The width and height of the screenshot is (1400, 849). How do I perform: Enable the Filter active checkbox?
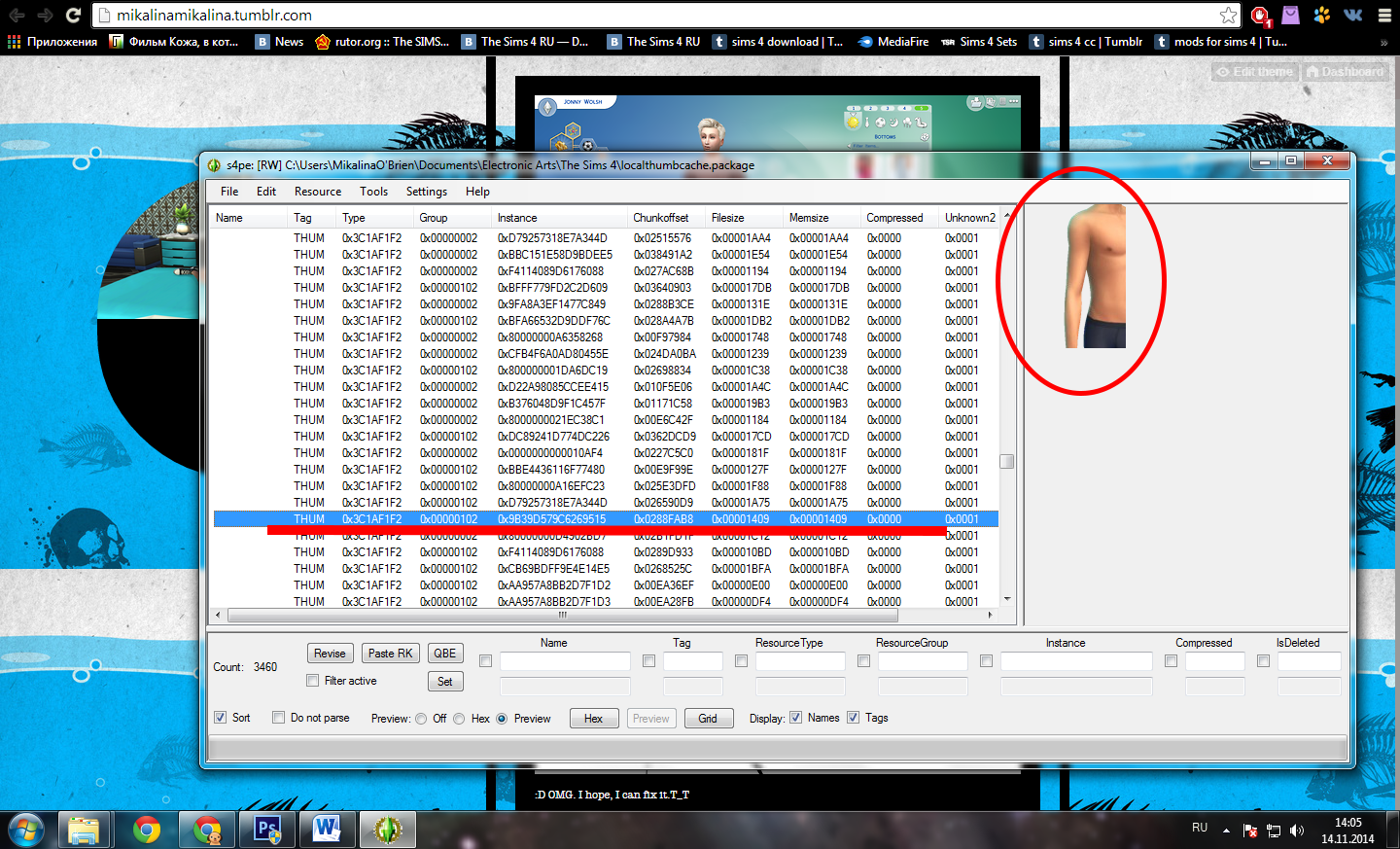click(x=312, y=681)
